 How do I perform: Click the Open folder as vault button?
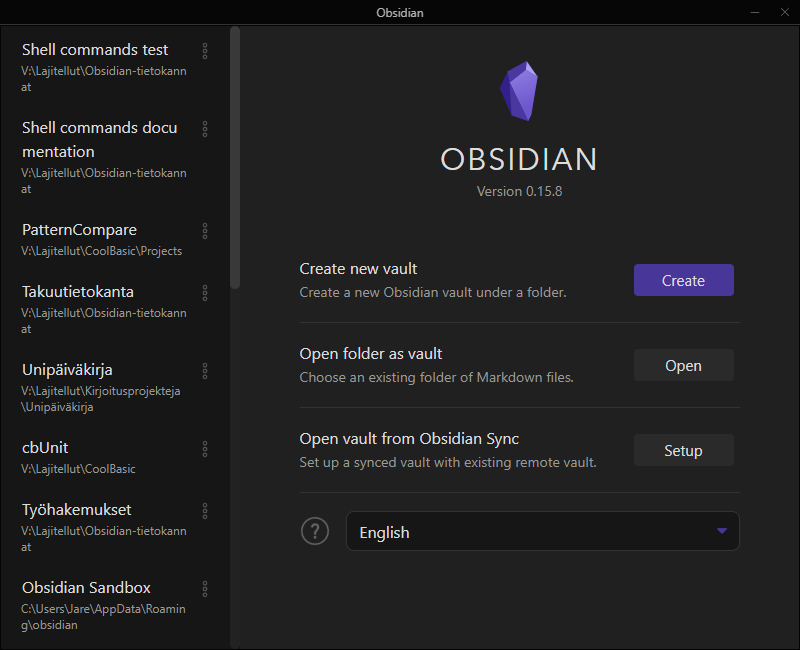click(684, 365)
